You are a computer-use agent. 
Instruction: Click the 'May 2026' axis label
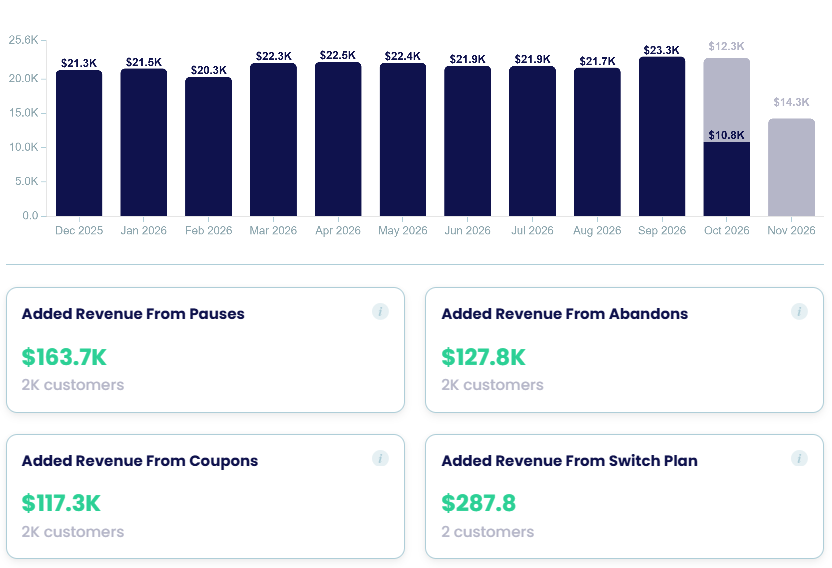click(403, 230)
